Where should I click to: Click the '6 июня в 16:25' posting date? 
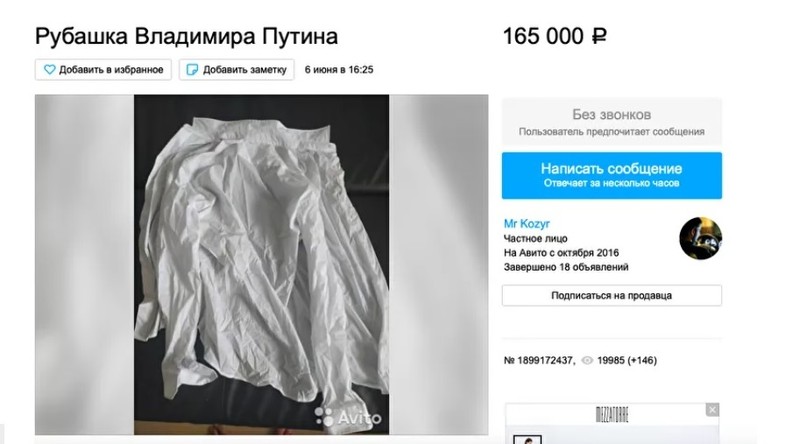tap(339, 69)
